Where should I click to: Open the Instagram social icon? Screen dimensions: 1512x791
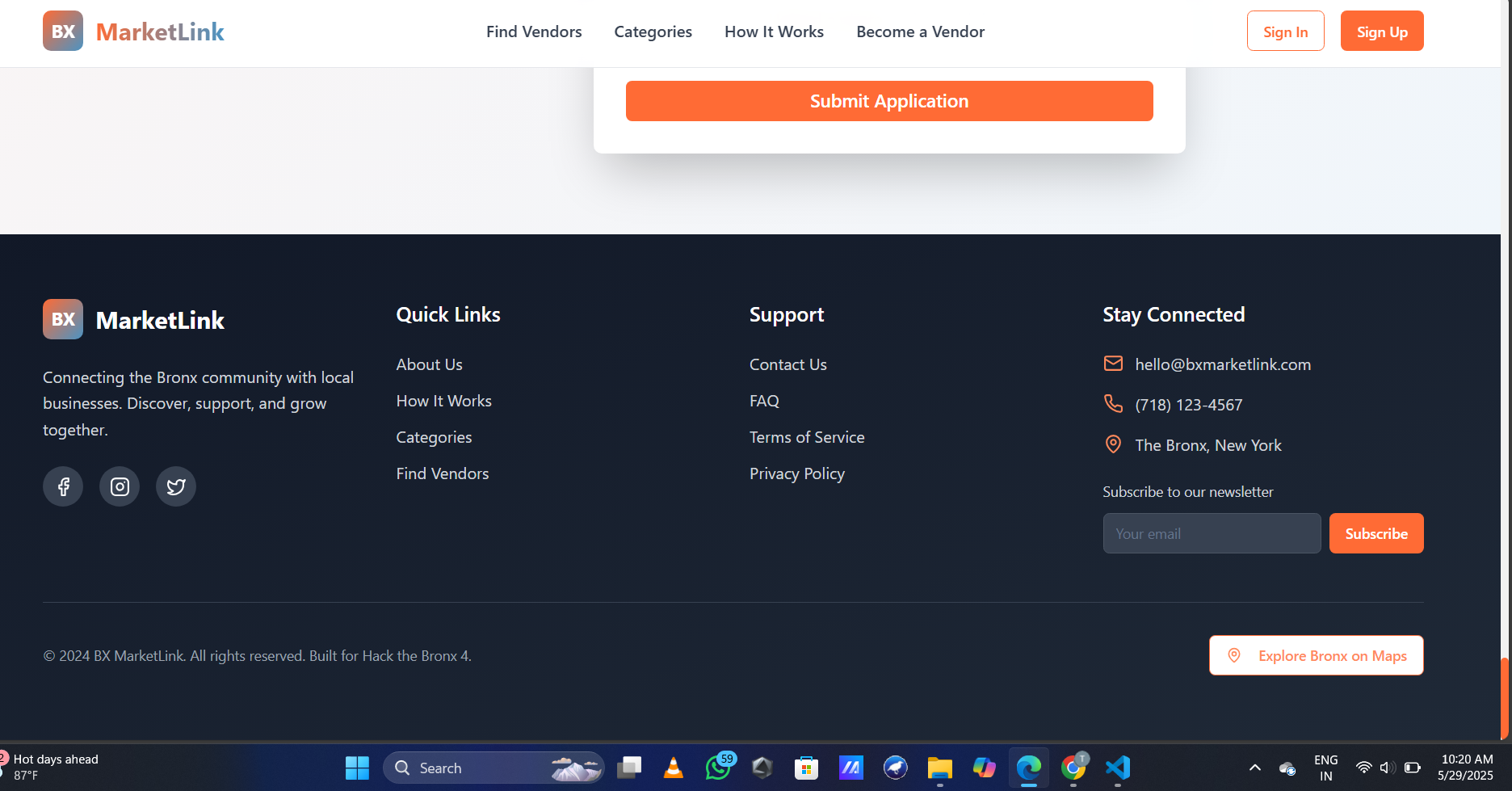(x=119, y=486)
